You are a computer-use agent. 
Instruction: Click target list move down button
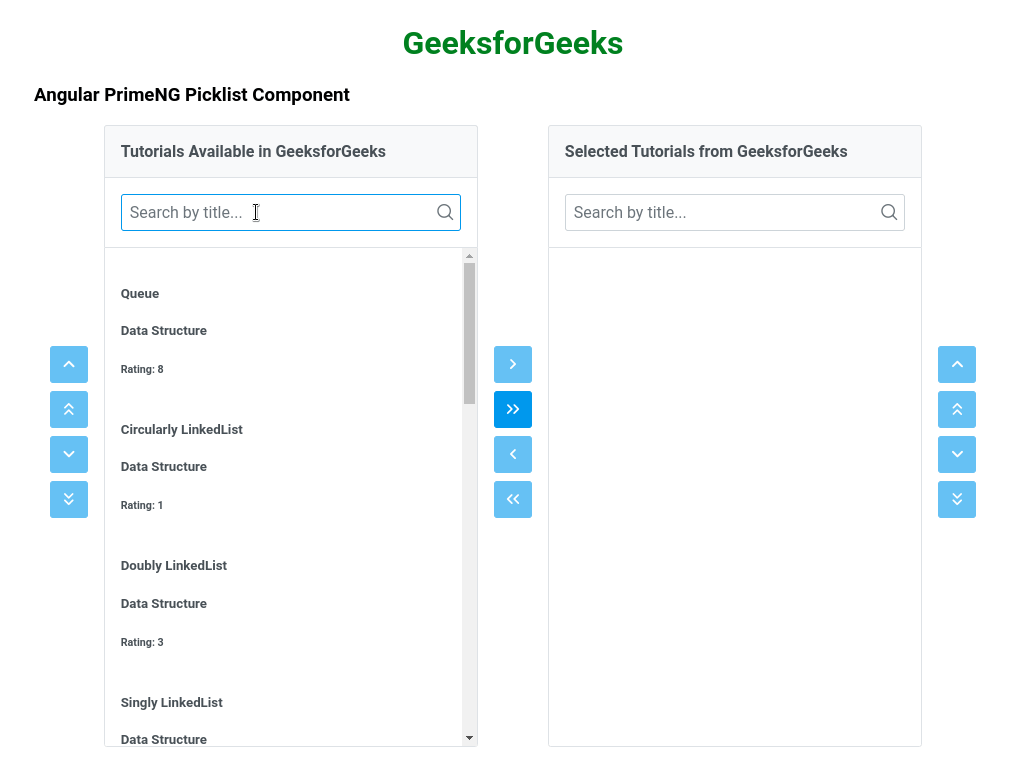point(957,454)
